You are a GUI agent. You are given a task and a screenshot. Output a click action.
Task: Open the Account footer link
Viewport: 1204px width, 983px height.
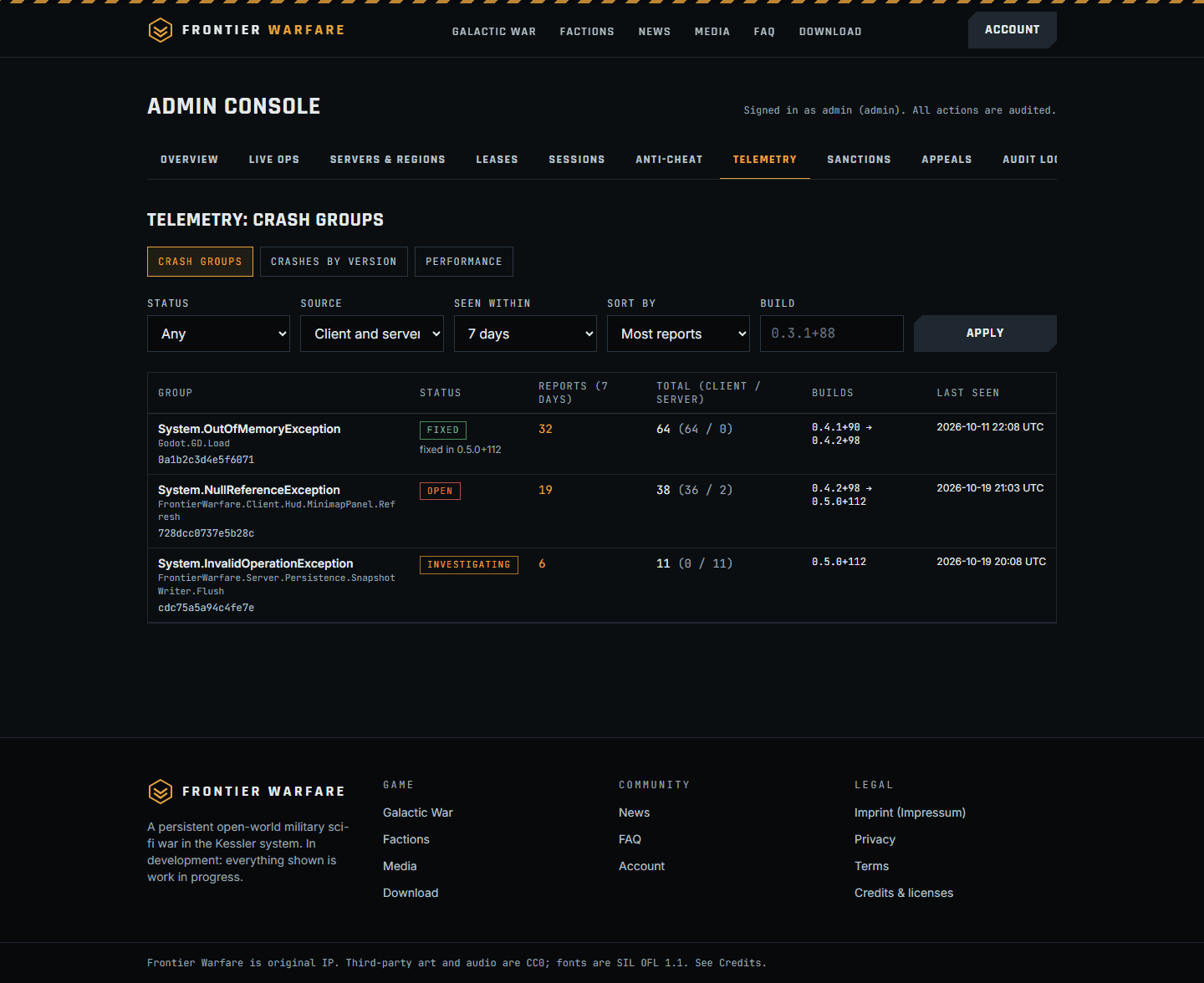[x=641, y=866]
